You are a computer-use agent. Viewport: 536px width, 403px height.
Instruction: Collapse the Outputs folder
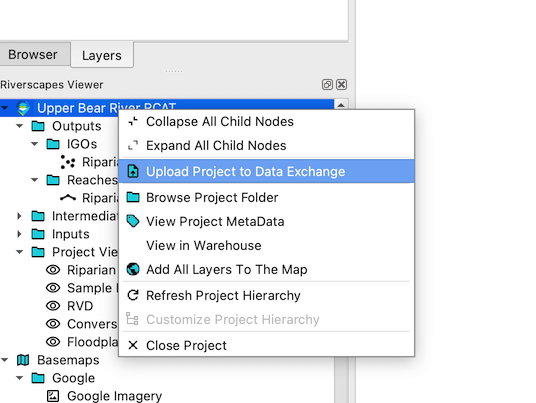click(19, 126)
